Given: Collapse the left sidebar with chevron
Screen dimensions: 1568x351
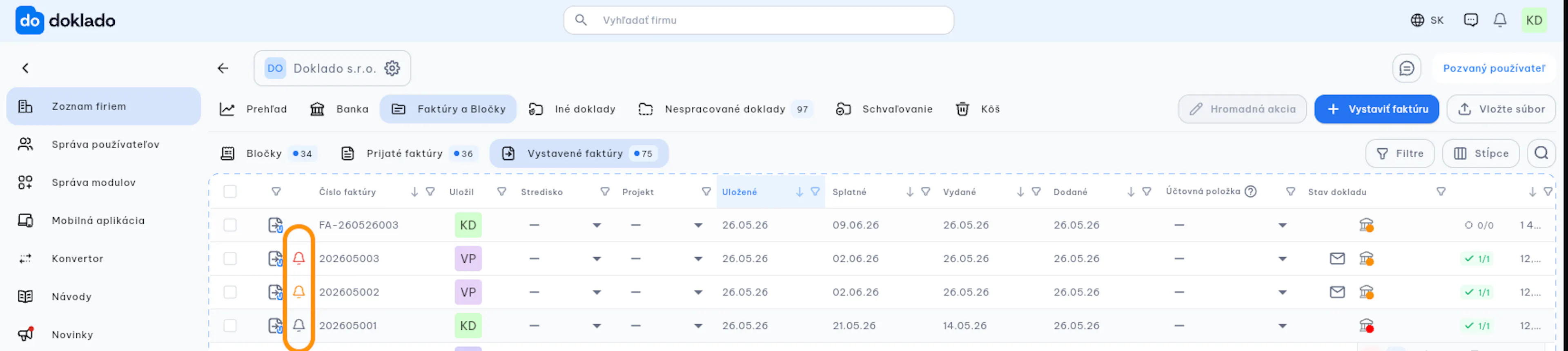Looking at the screenshot, I should tap(26, 68).
